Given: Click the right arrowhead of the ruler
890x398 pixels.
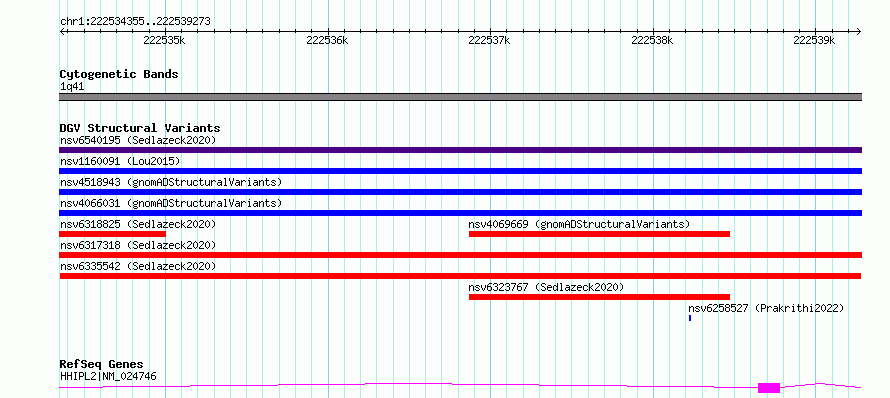Looking at the screenshot, I should pyautogui.click(x=859, y=31).
